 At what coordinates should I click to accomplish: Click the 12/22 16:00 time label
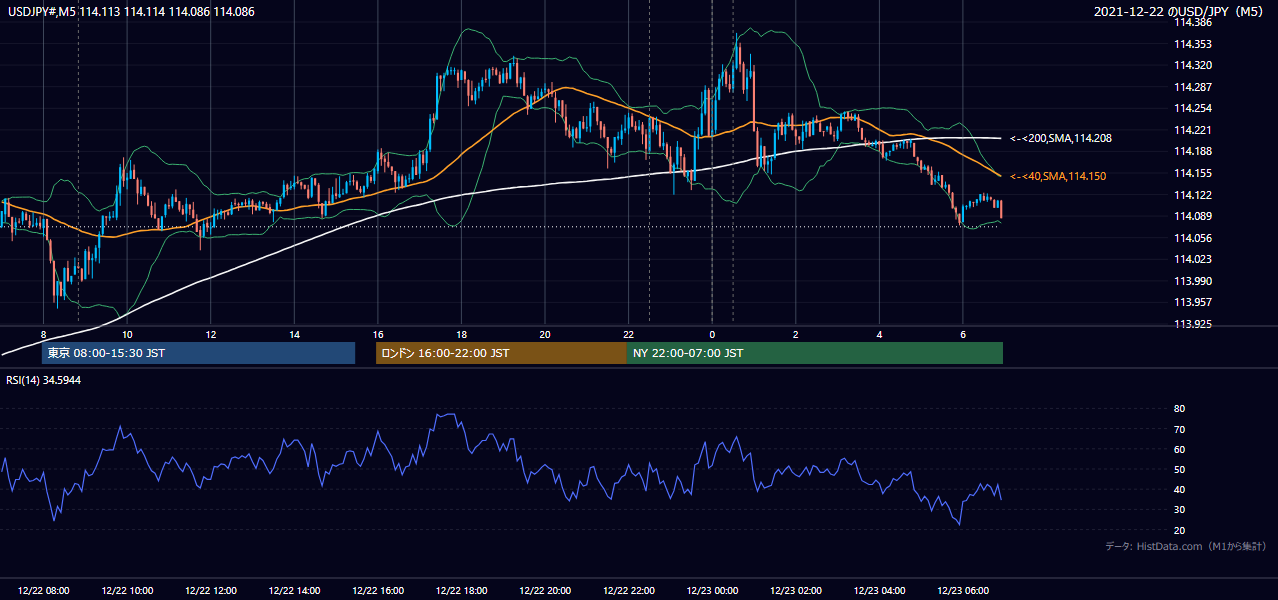pyautogui.click(x=378, y=591)
